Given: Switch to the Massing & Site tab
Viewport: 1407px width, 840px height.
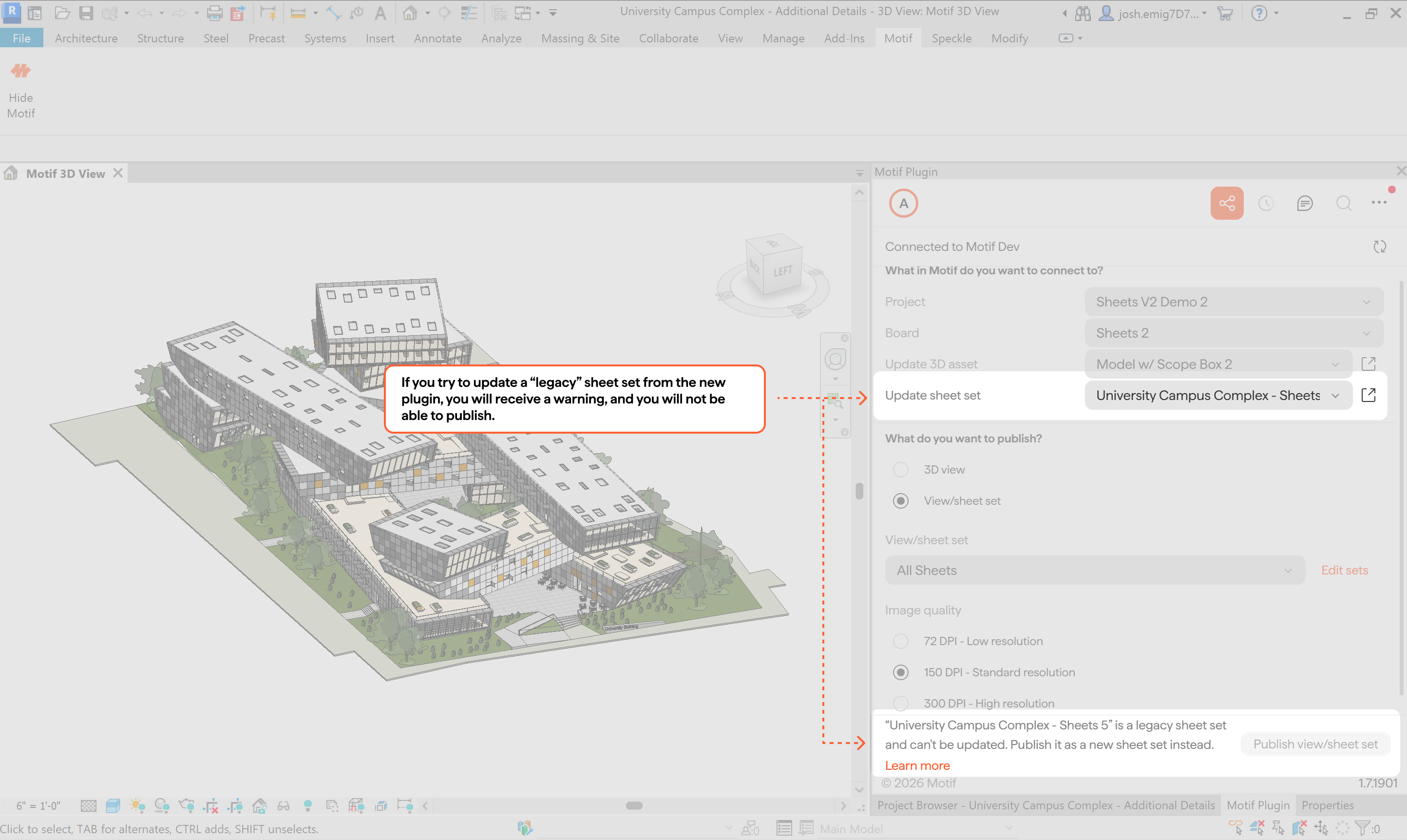Looking at the screenshot, I should (580, 38).
